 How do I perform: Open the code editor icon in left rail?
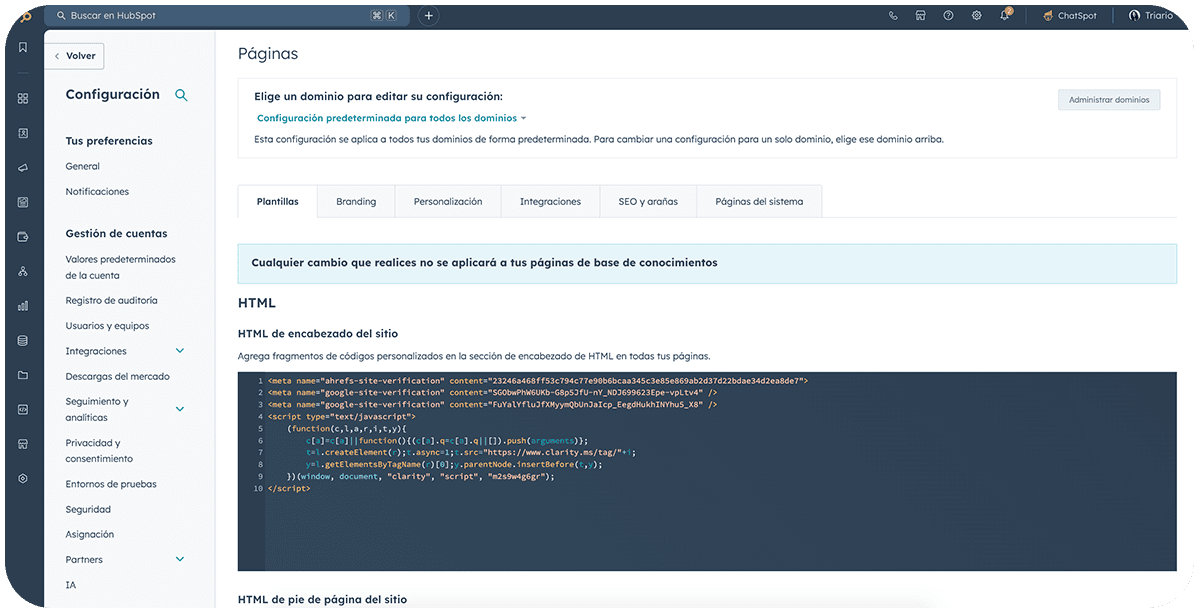23,409
